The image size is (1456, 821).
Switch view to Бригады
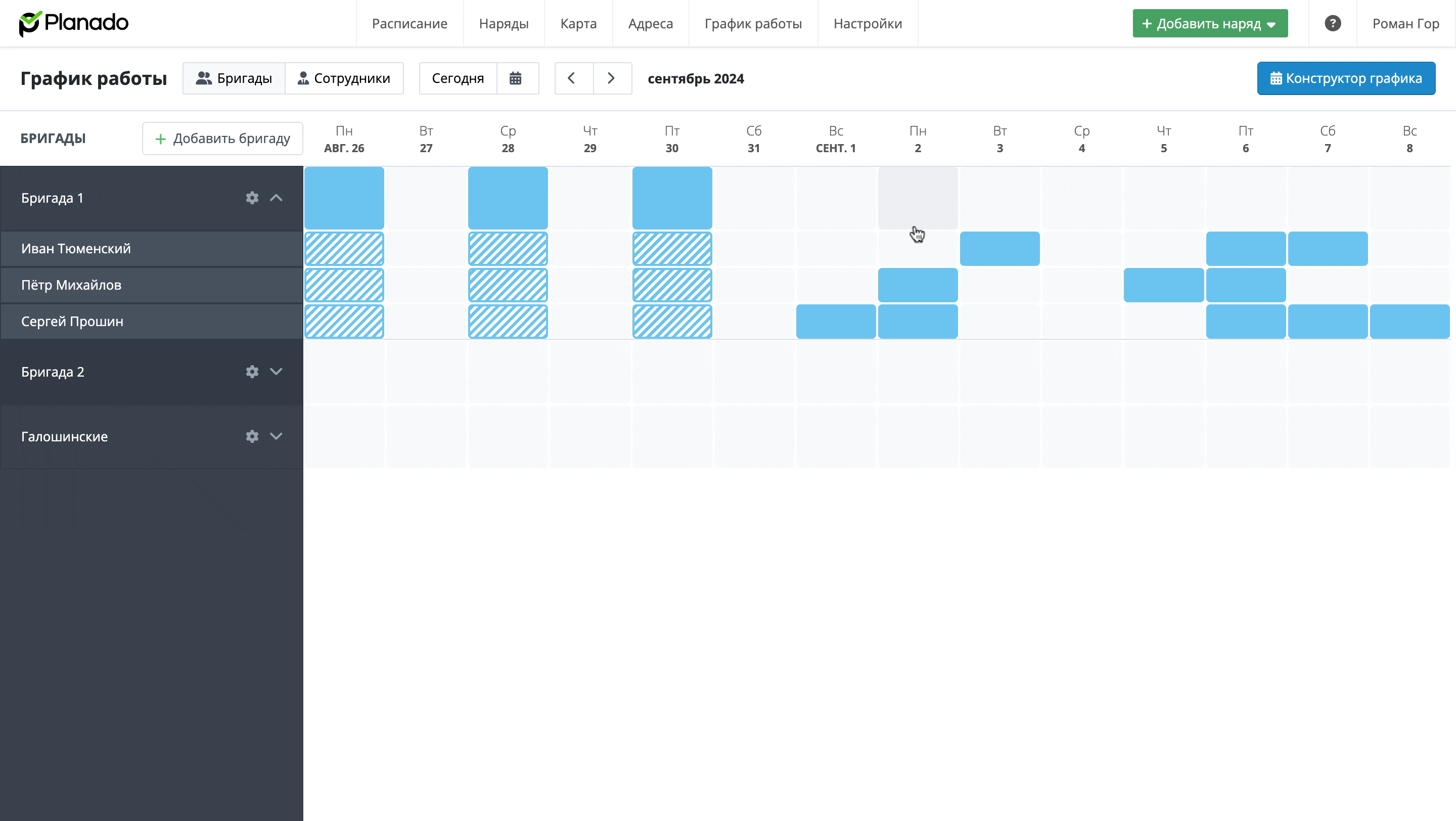(x=234, y=78)
